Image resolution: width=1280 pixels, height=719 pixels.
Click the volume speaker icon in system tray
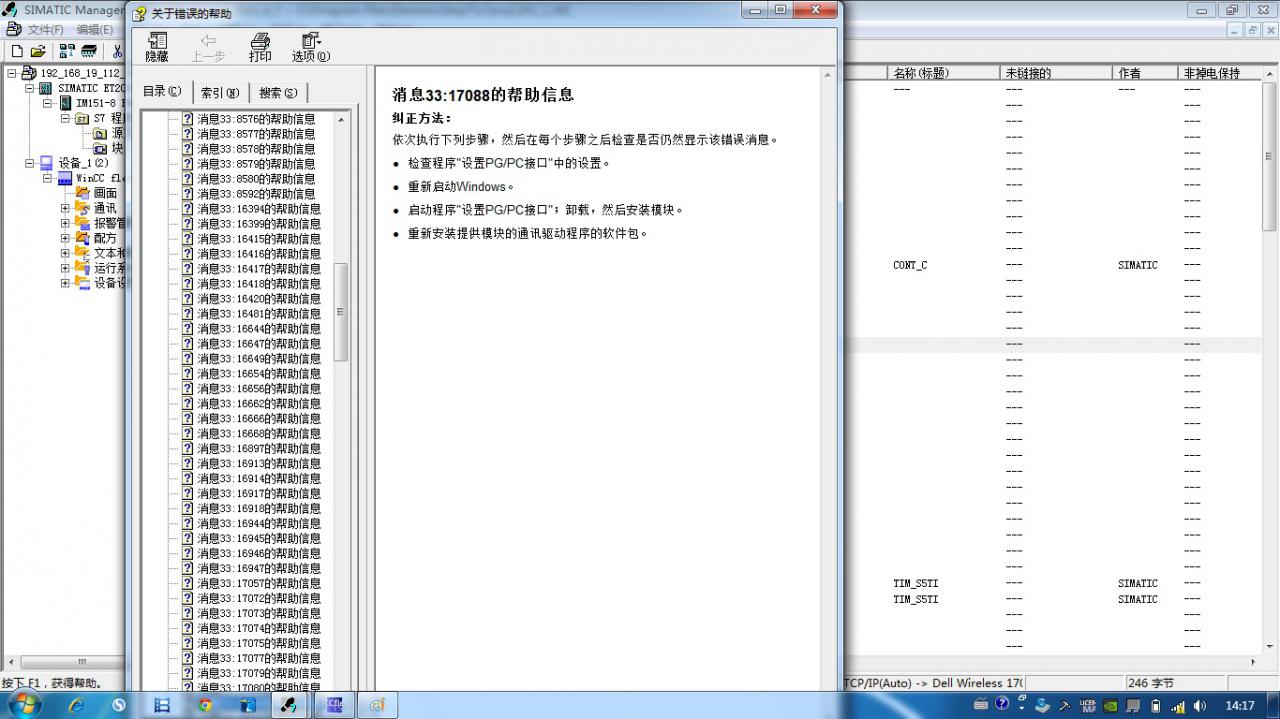point(1199,706)
